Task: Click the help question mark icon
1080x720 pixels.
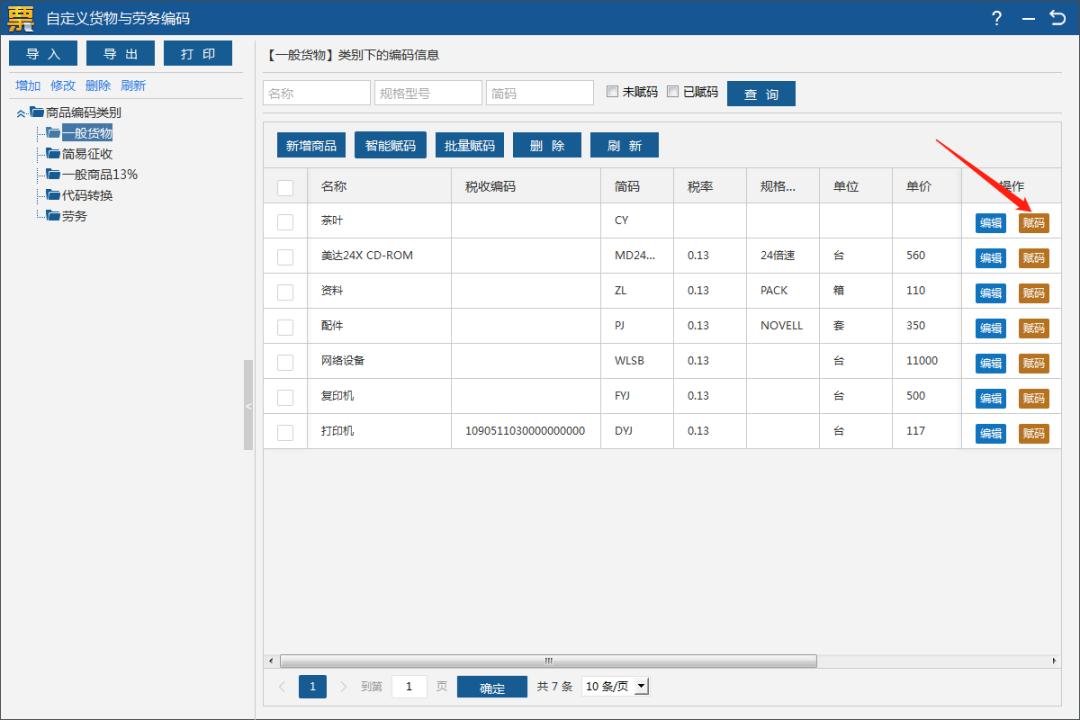Action: click(996, 18)
